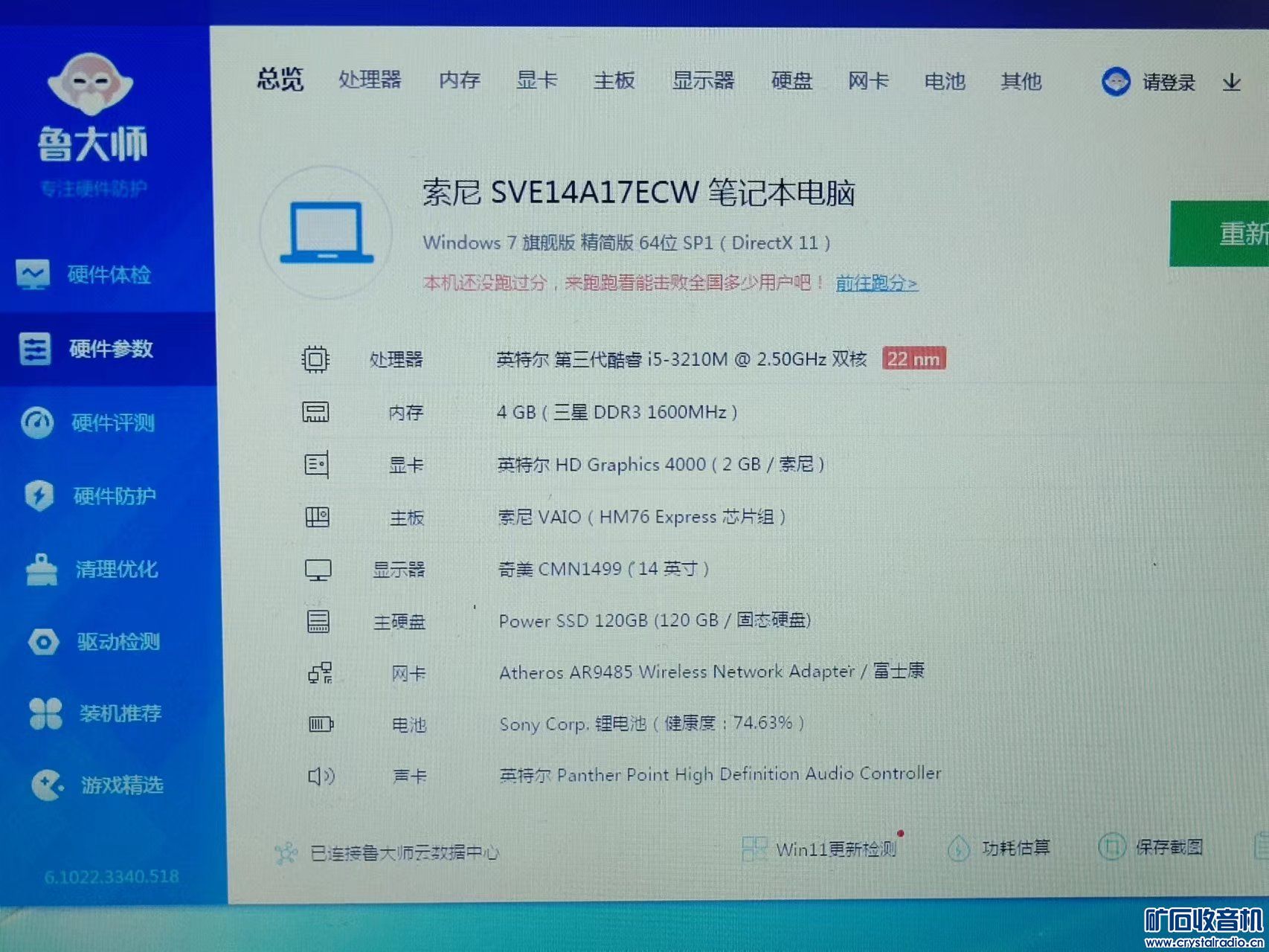The image size is (1269, 952).
Task: Click the user avatar login icon
Action: point(1116,81)
